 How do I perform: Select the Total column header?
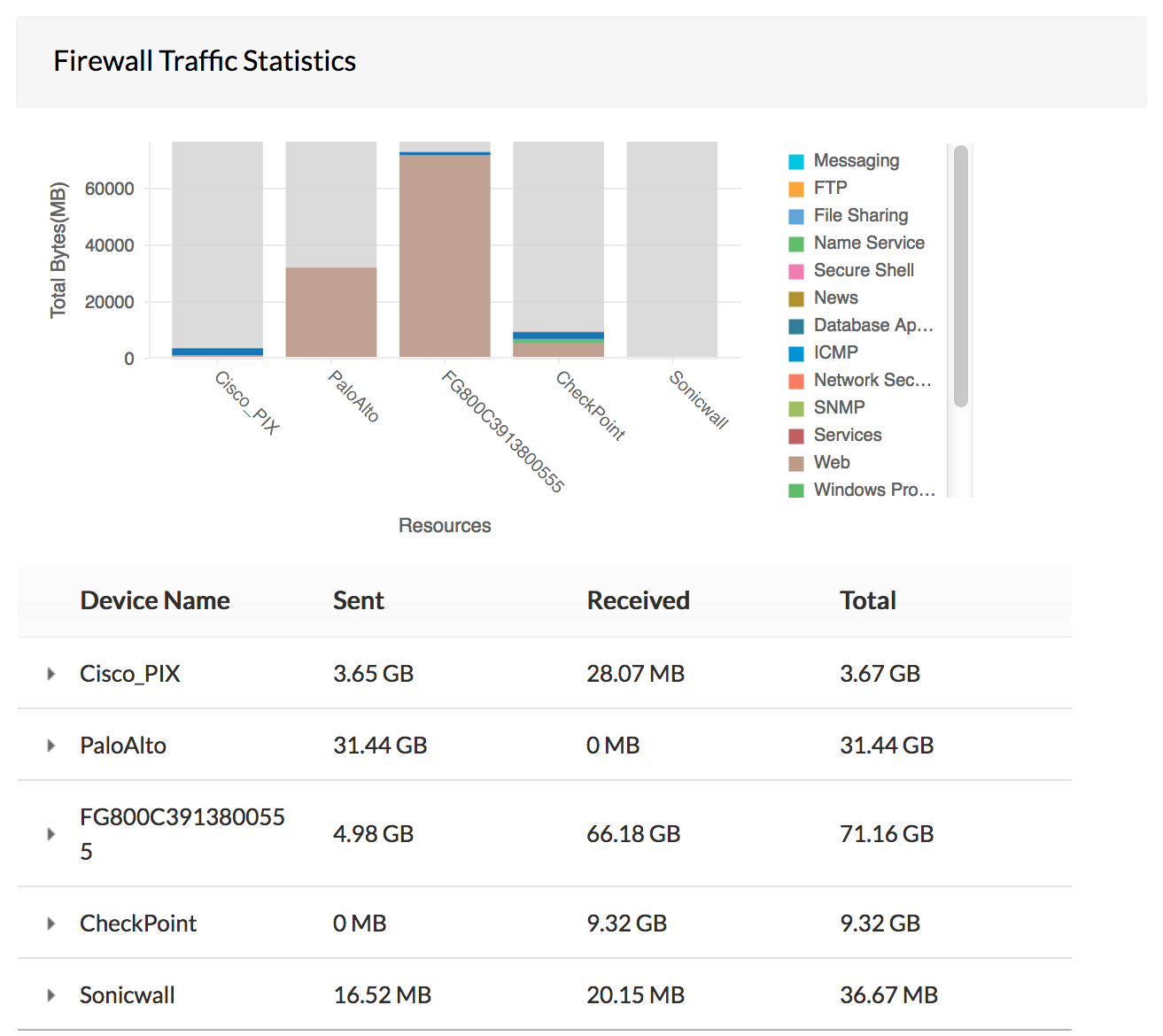[867, 600]
